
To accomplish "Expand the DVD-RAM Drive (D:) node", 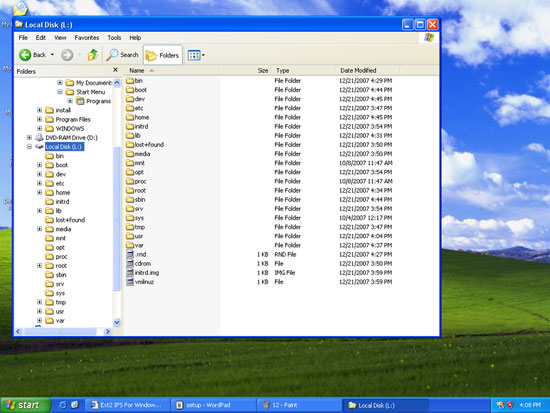I will [29, 138].
